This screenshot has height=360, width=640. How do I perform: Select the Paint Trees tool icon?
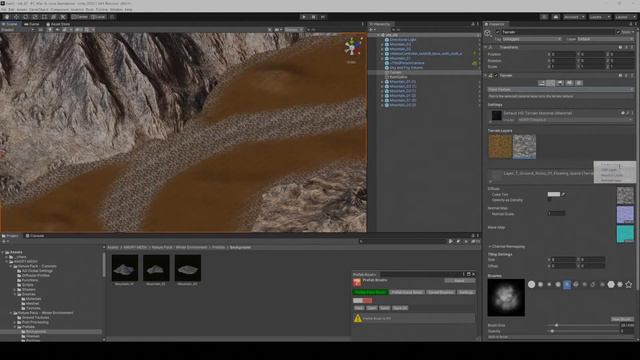pos(560,83)
